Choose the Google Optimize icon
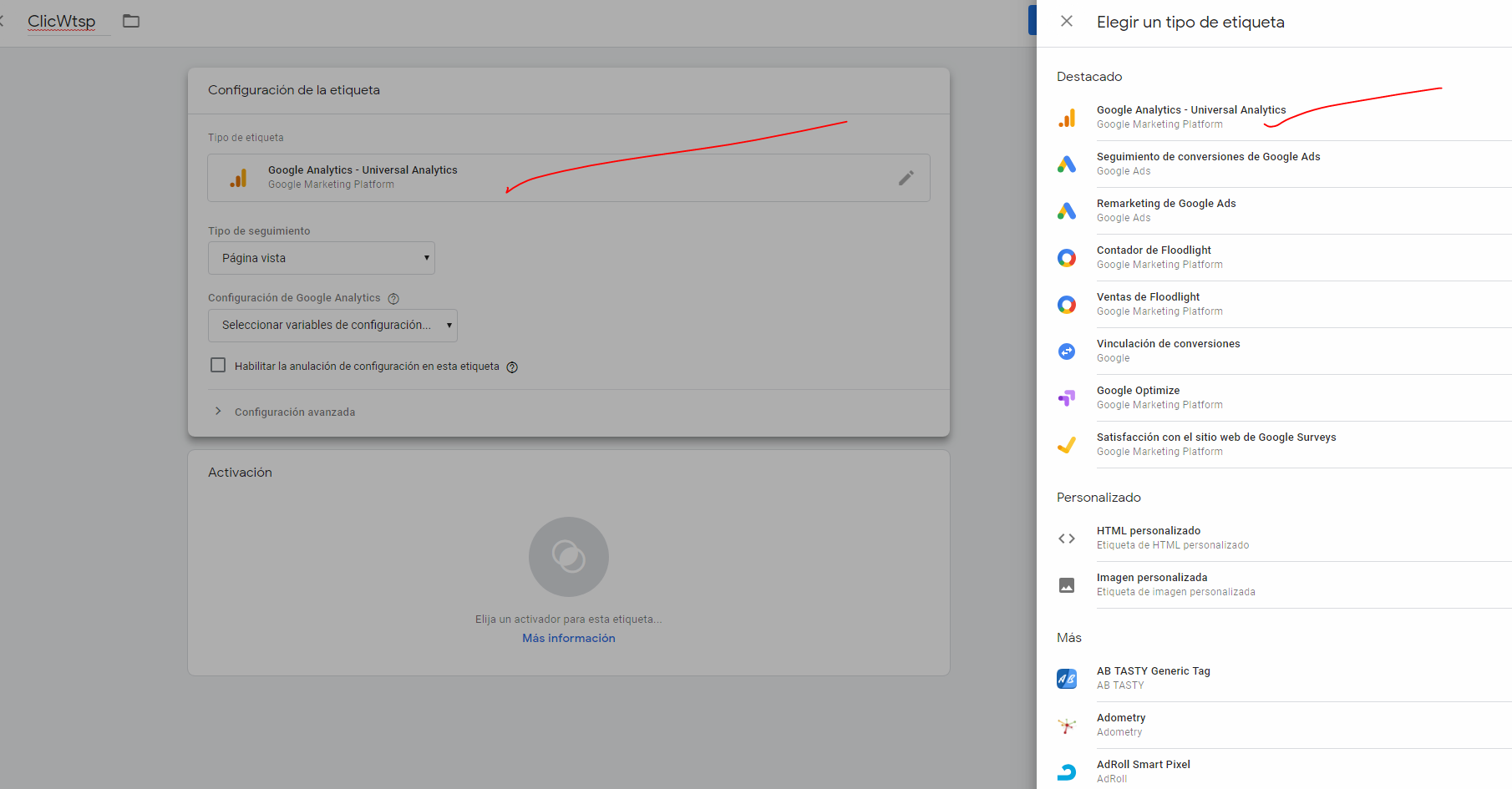The width and height of the screenshot is (1512, 789). (x=1067, y=398)
